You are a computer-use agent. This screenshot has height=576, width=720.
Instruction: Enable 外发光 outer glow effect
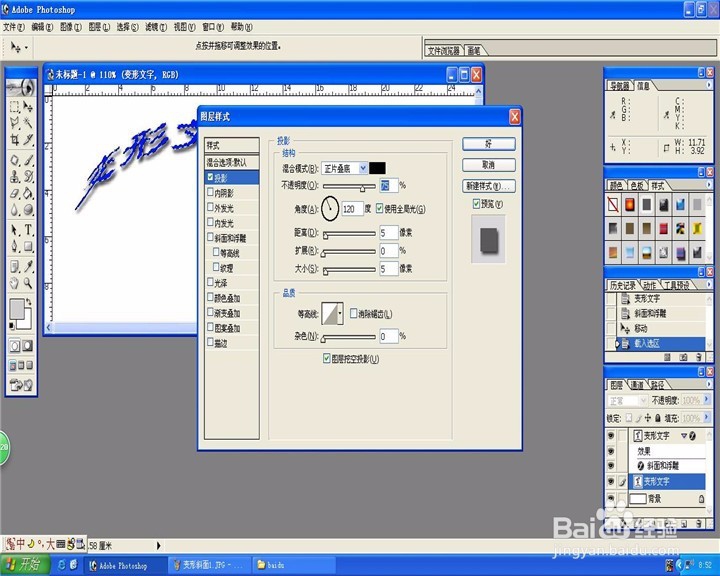tap(210, 207)
